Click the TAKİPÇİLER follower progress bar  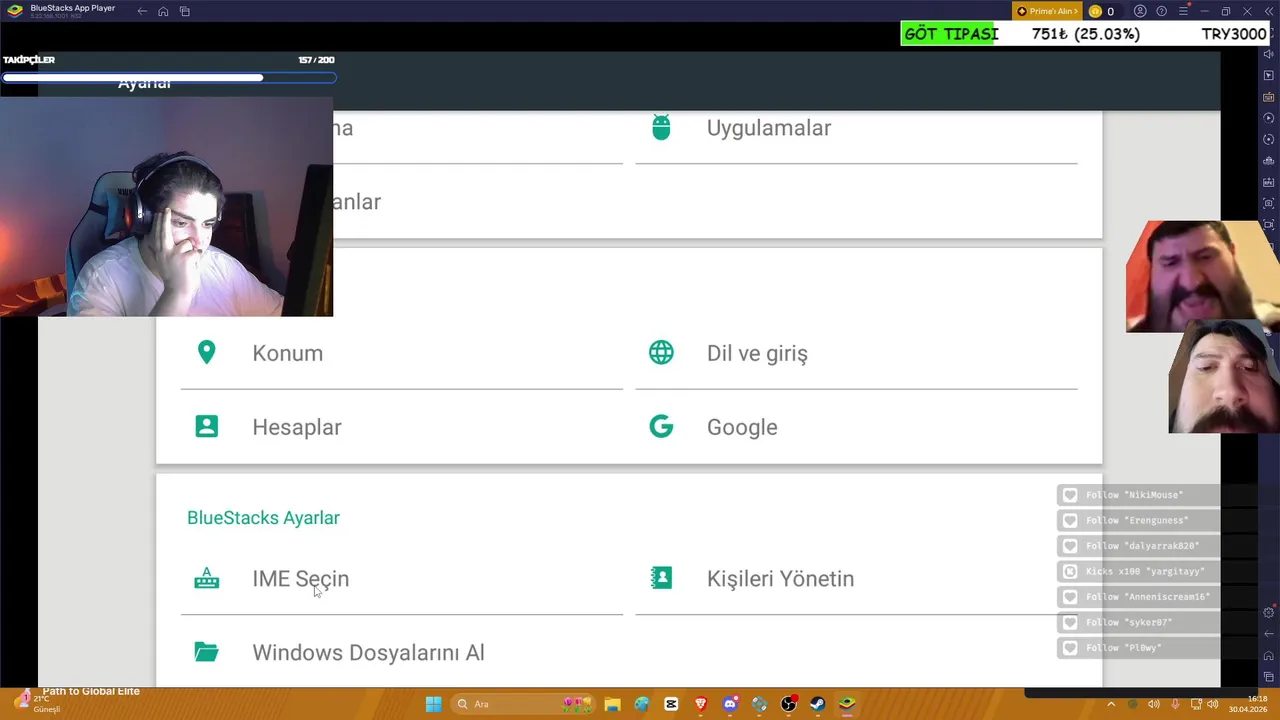tap(168, 77)
